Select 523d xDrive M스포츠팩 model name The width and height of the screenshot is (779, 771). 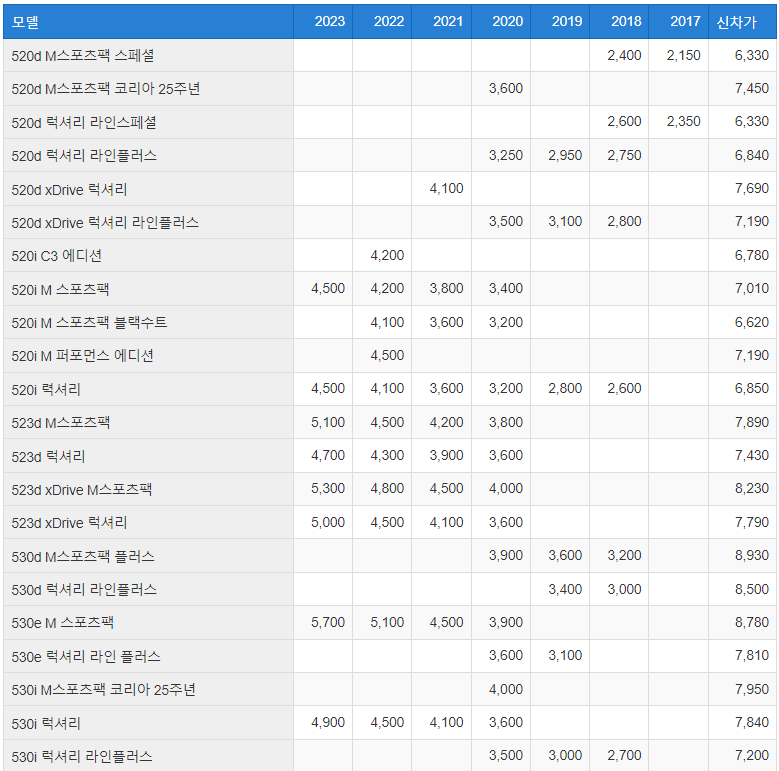81,489
